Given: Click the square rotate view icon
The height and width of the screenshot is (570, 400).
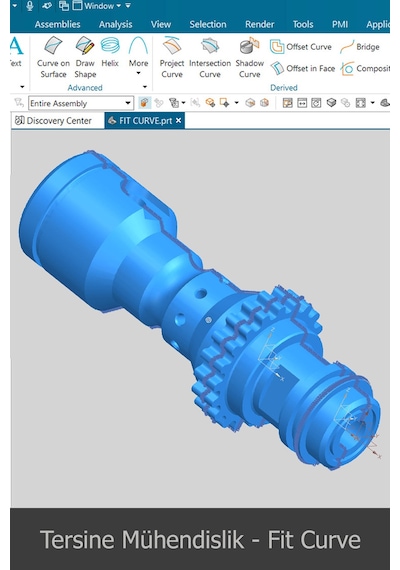Looking at the screenshot, I should coord(316,103).
